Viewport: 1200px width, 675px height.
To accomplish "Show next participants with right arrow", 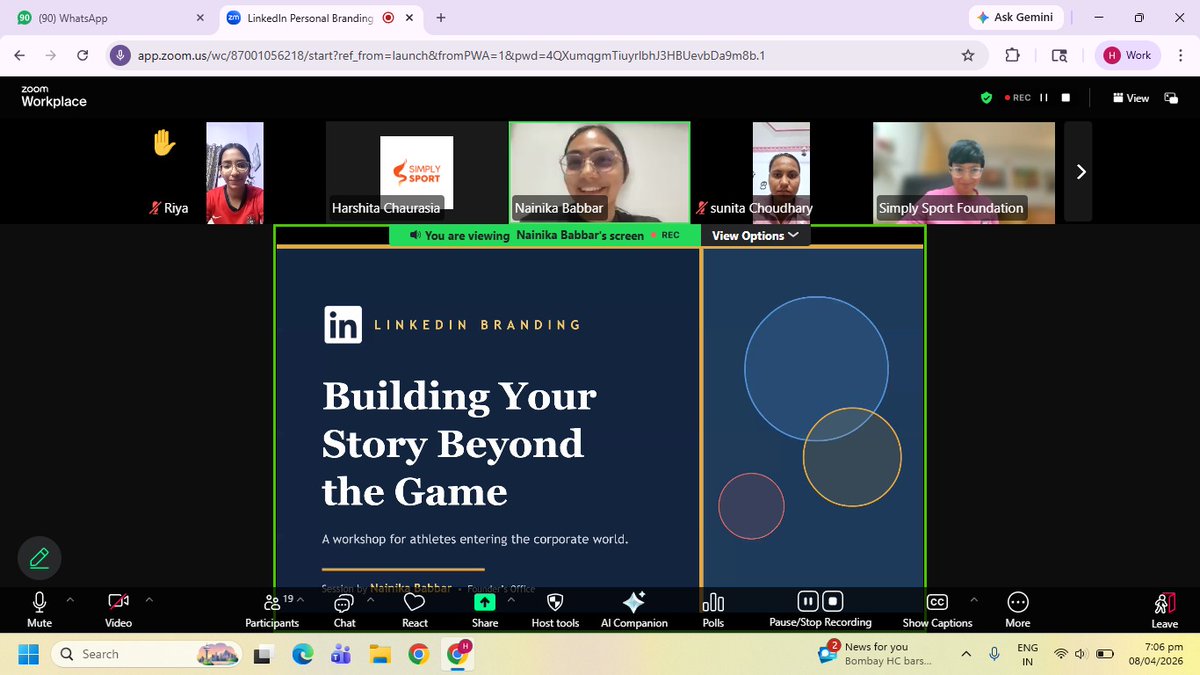I will [x=1080, y=172].
